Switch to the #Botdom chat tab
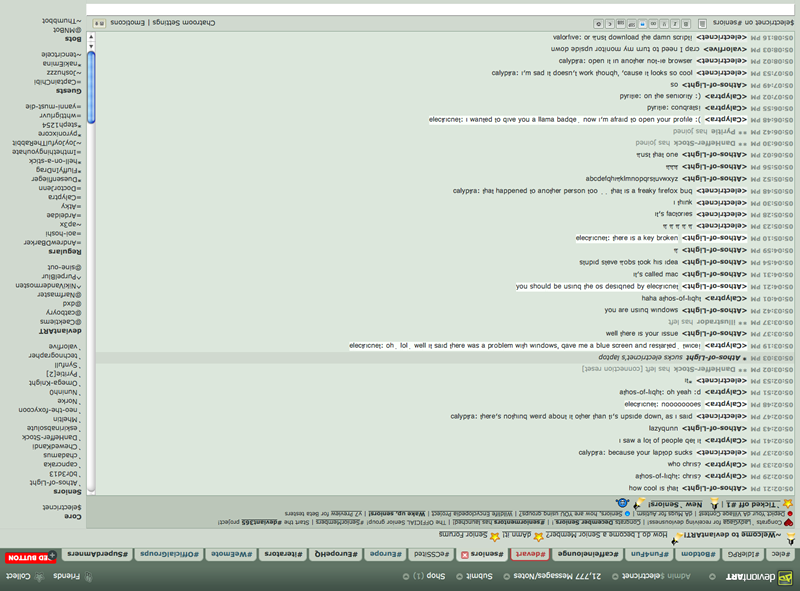 pyautogui.click(x=698, y=554)
